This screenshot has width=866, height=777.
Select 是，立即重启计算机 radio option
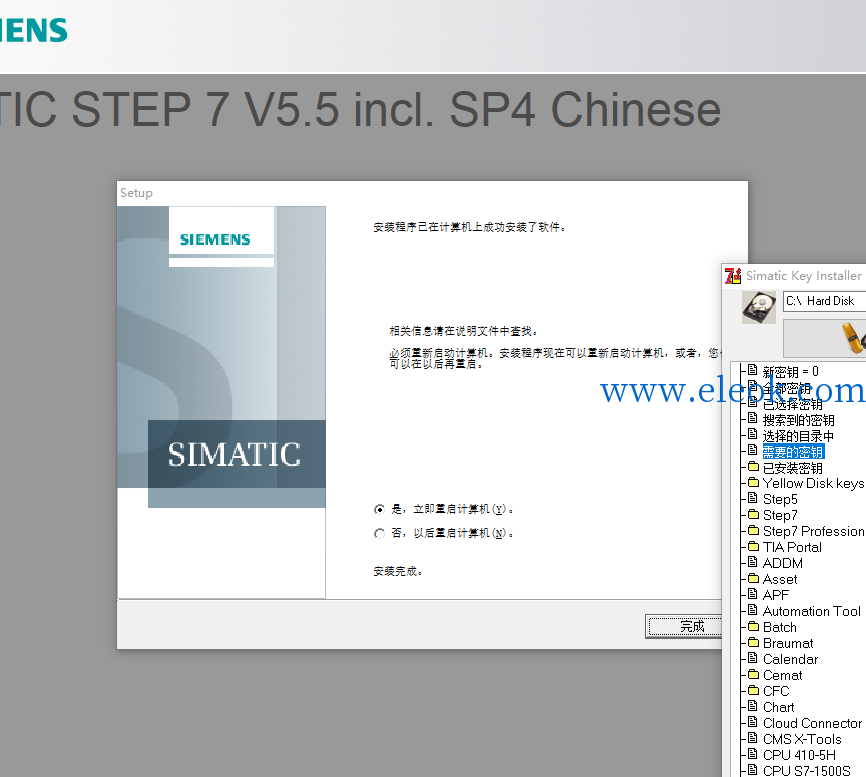[379, 510]
